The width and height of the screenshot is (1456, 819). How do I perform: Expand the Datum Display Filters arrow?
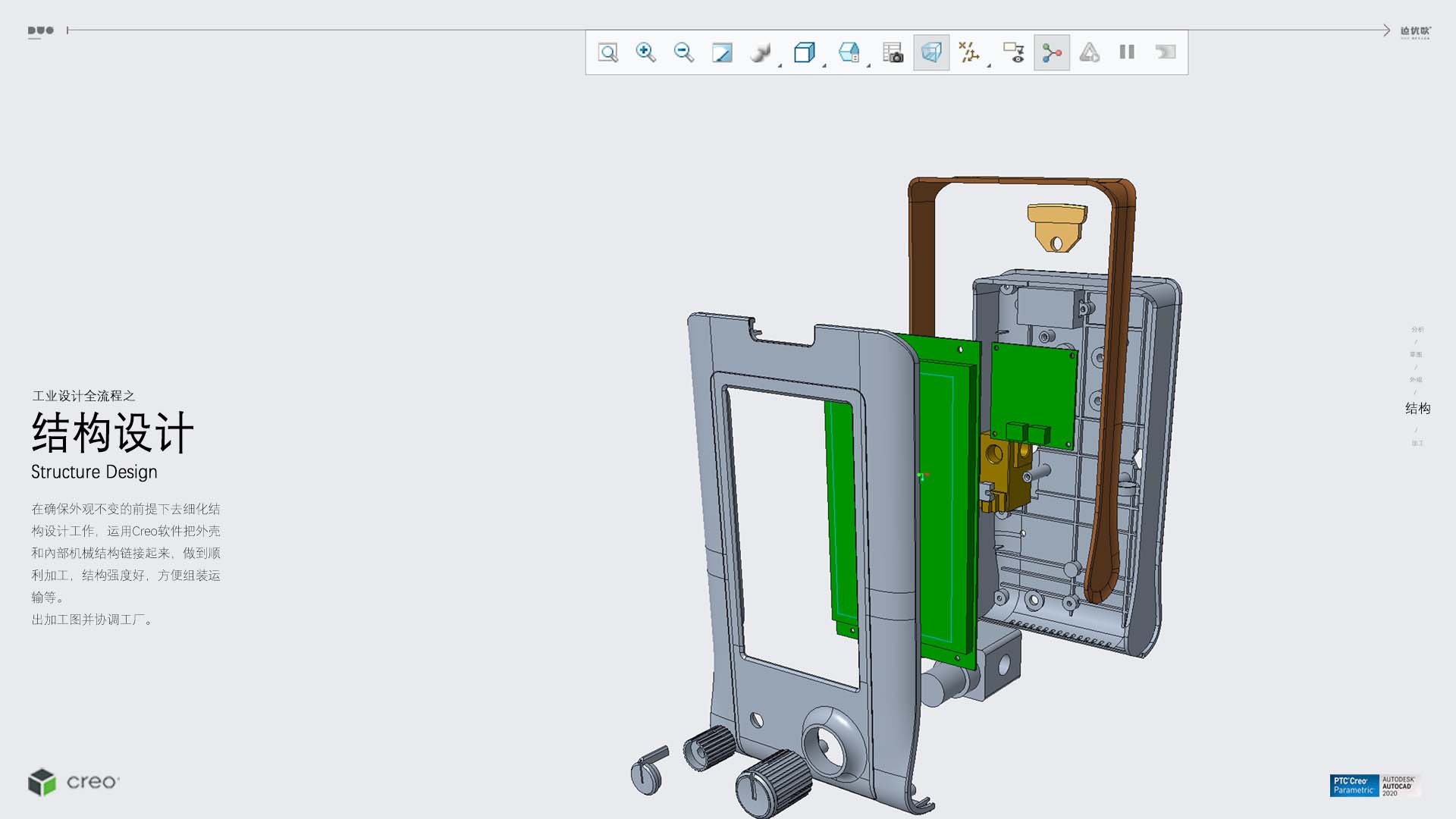point(989,66)
